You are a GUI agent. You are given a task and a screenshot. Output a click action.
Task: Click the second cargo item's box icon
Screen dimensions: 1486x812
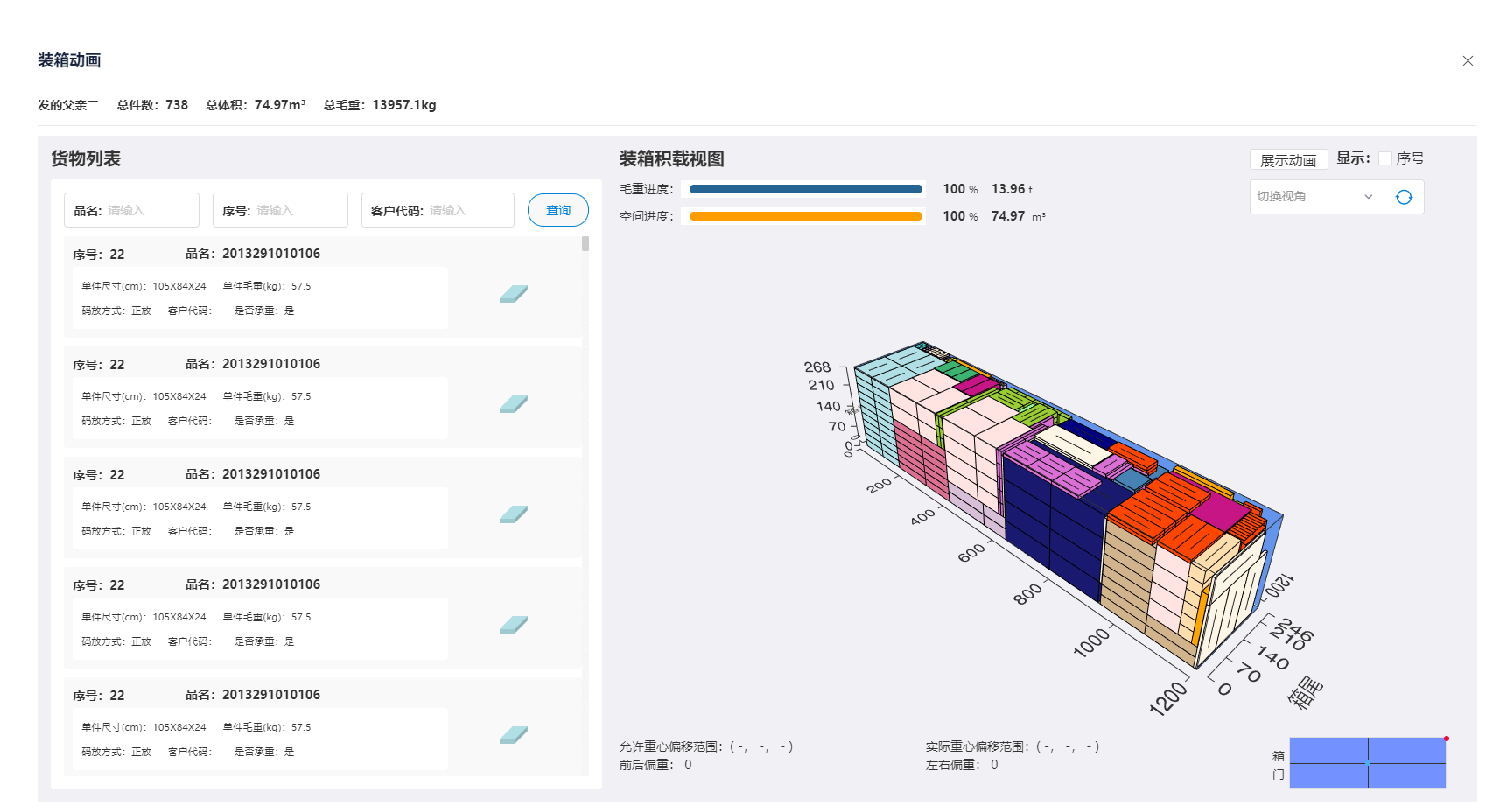(x=514, y=404)
